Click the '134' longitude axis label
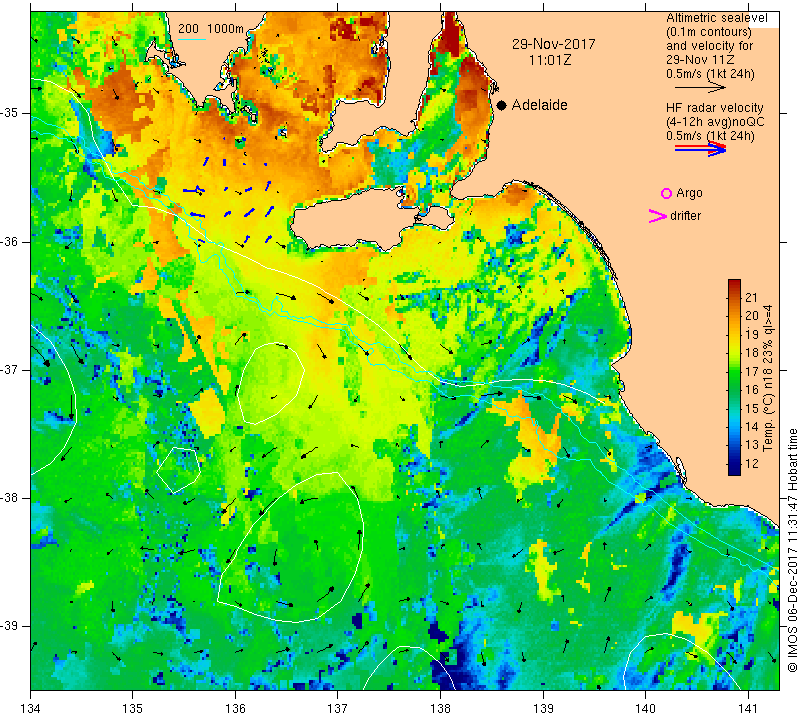 [x=31, y=708]
